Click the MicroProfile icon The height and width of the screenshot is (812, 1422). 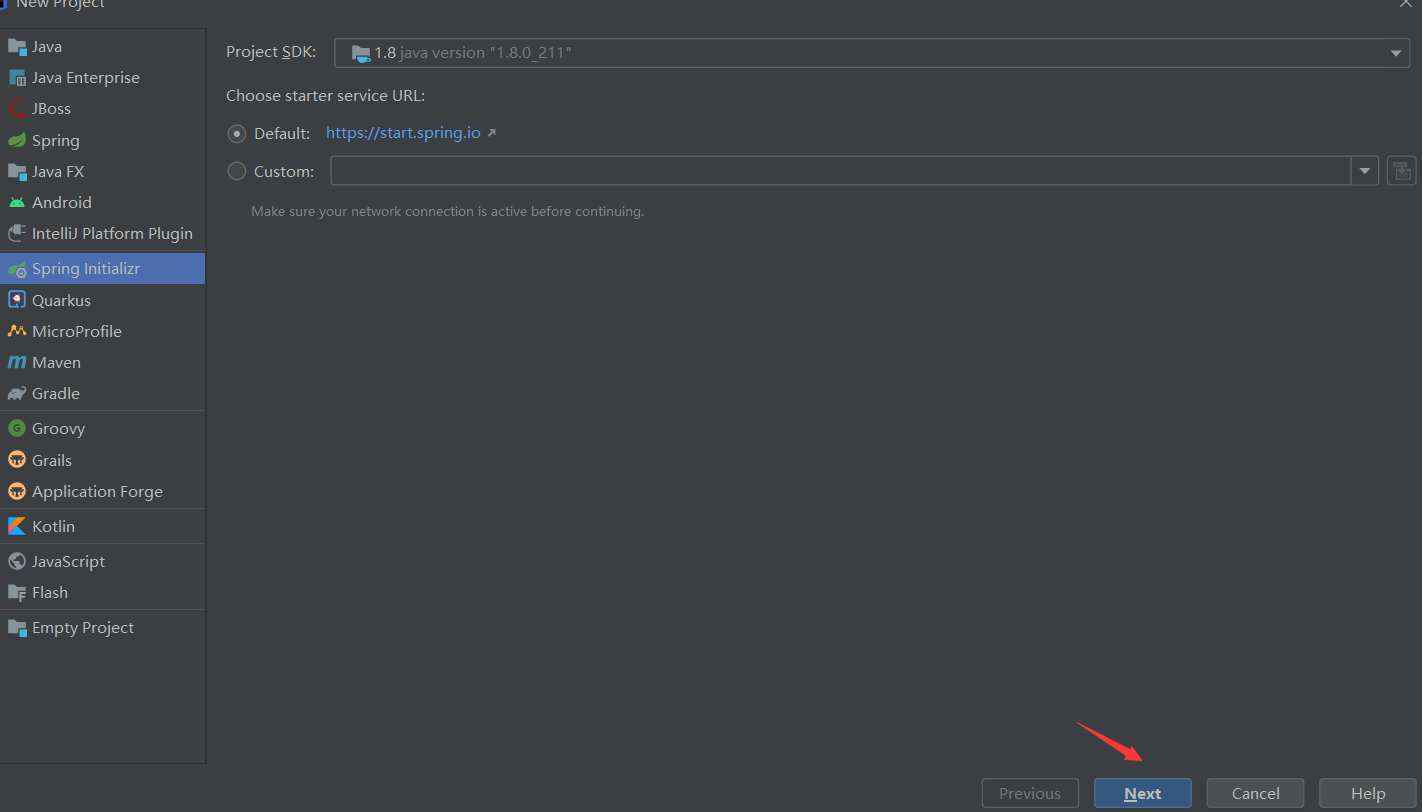click(16, 331)
